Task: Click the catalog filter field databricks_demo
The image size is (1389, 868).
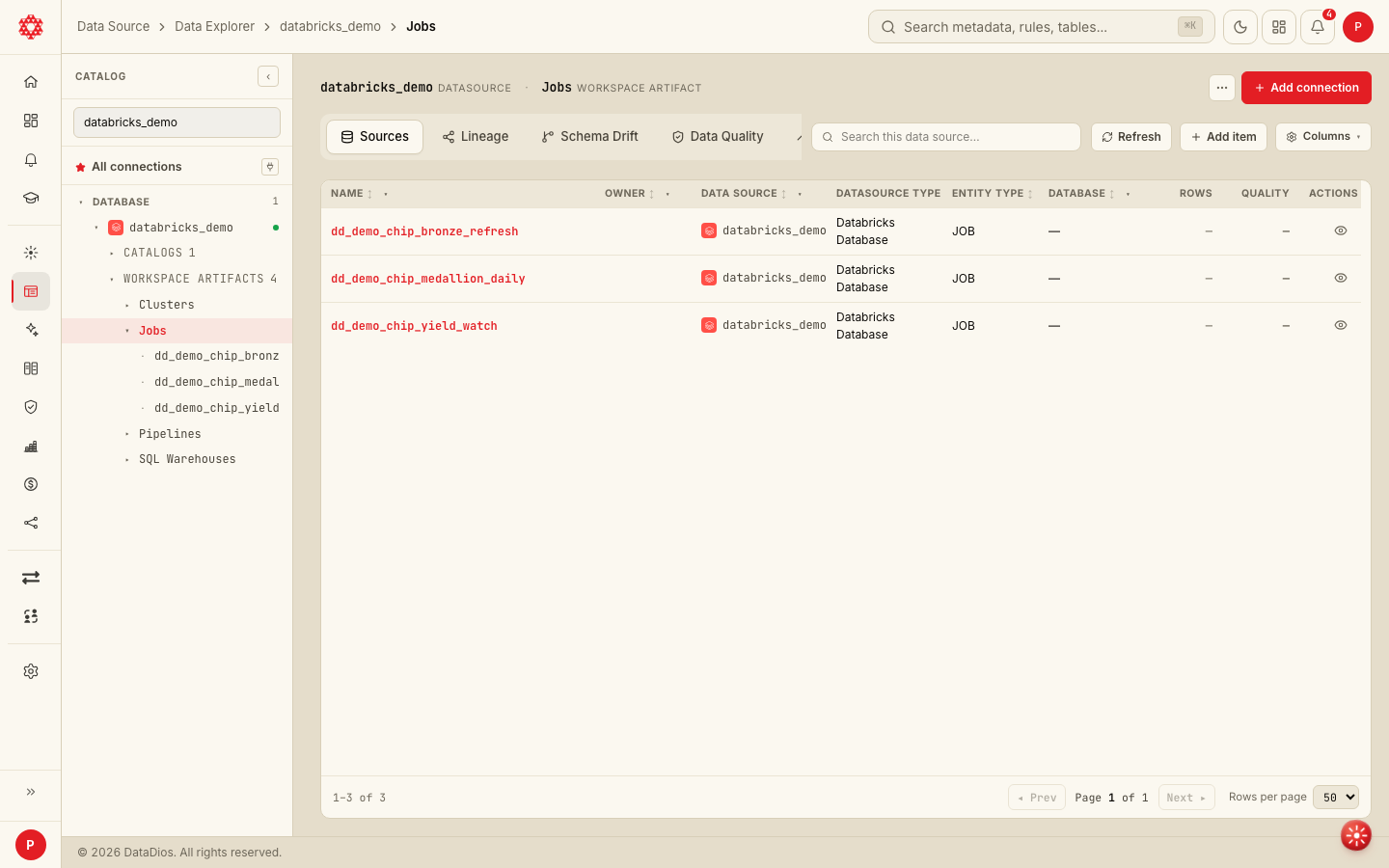Action: (177, 122)
